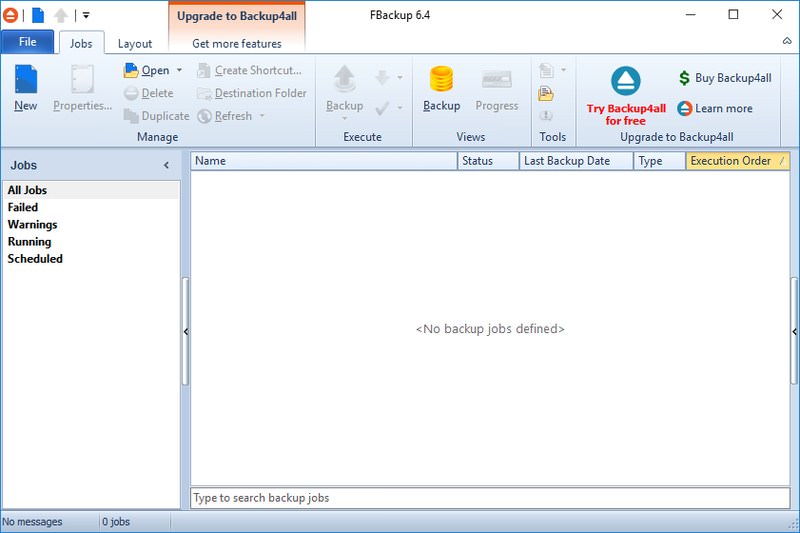Image resolution: width=800 pixels, height=533 pixels.
Task: Click quick access New document icon
Action: (x=38, y=15)
